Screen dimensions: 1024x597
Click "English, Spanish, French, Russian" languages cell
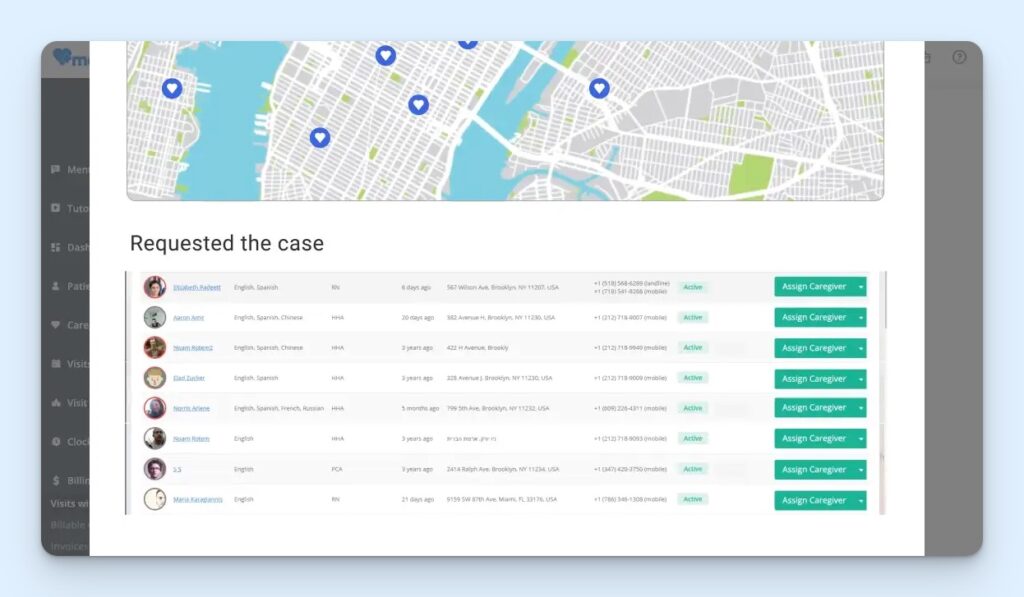(279, 408)
